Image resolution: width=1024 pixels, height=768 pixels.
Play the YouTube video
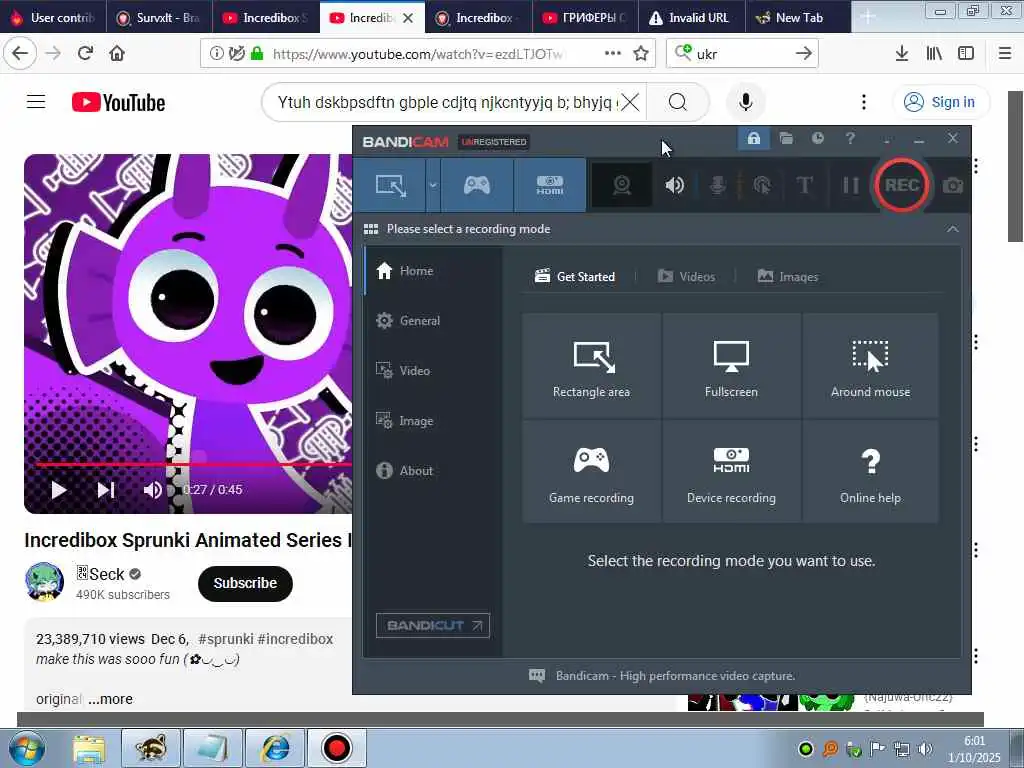59,490
